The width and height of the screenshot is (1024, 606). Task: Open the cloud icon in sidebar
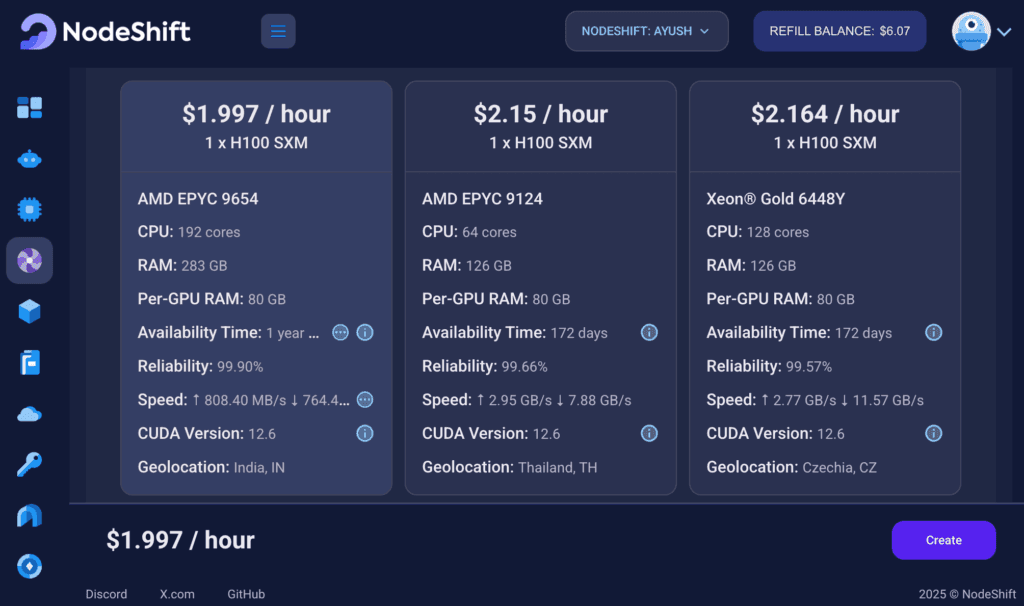[x=29, y=414]
